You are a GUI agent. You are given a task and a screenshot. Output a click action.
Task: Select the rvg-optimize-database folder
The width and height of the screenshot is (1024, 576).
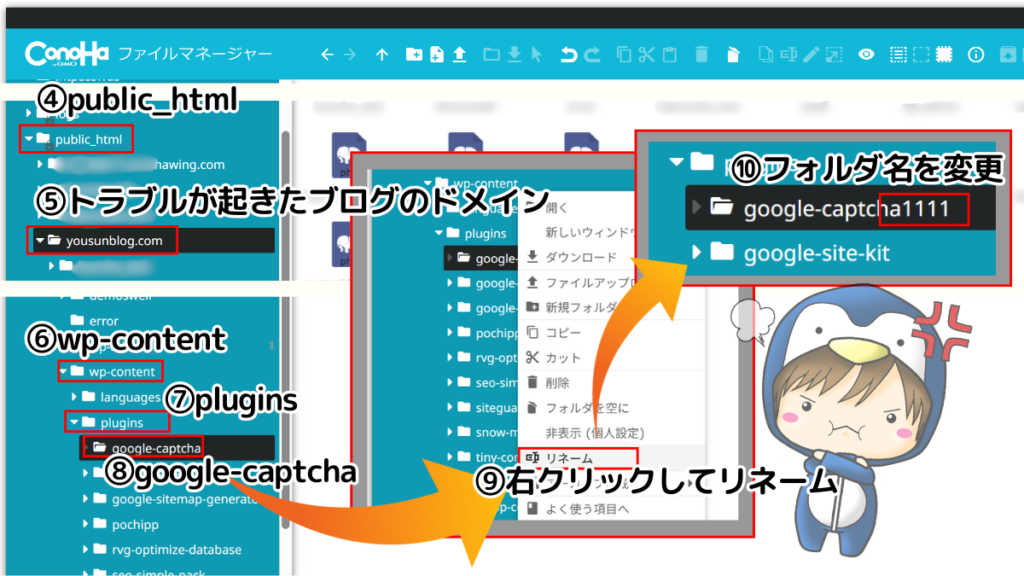point(176,550)
